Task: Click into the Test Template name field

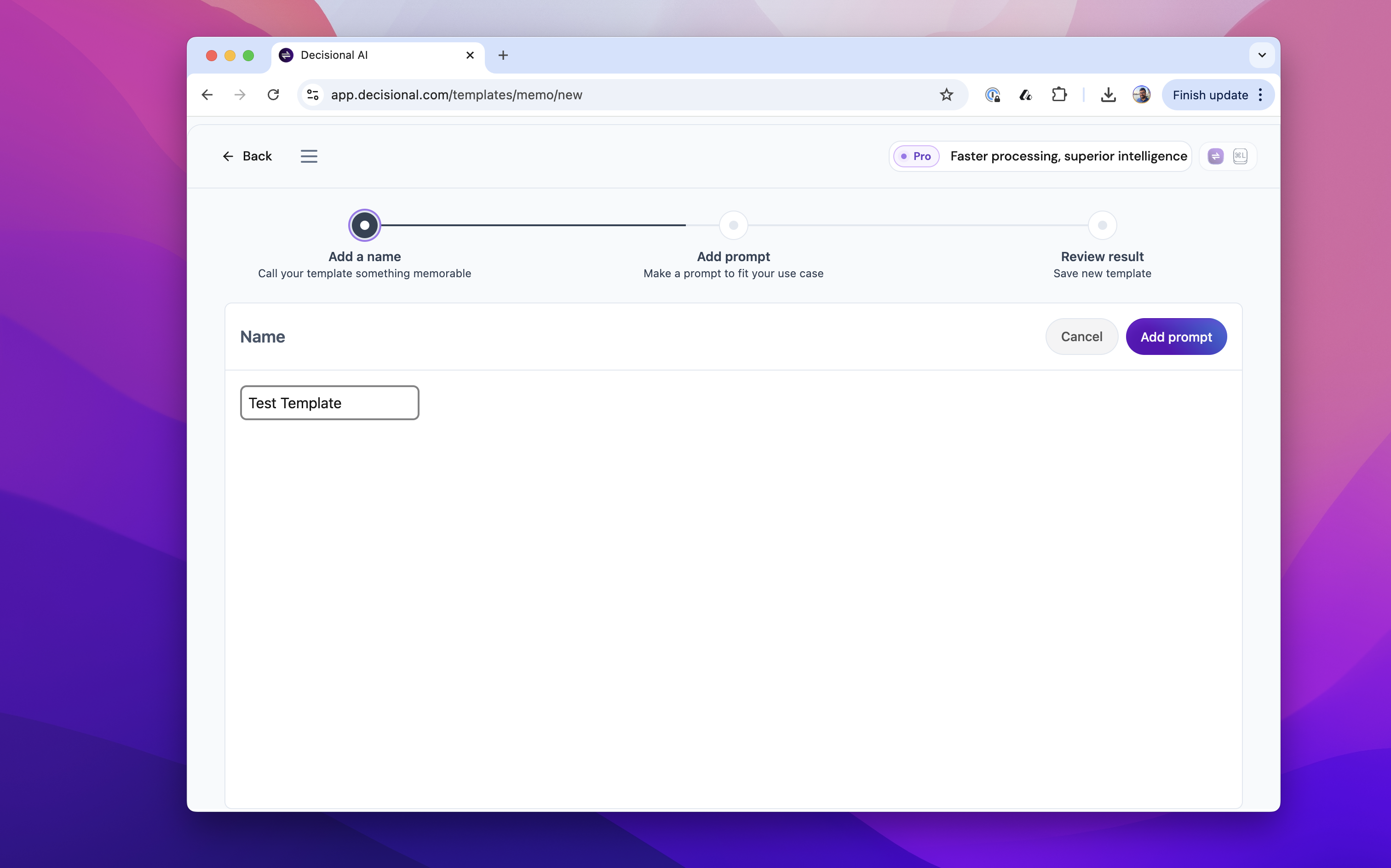Action: pos(329,403)
